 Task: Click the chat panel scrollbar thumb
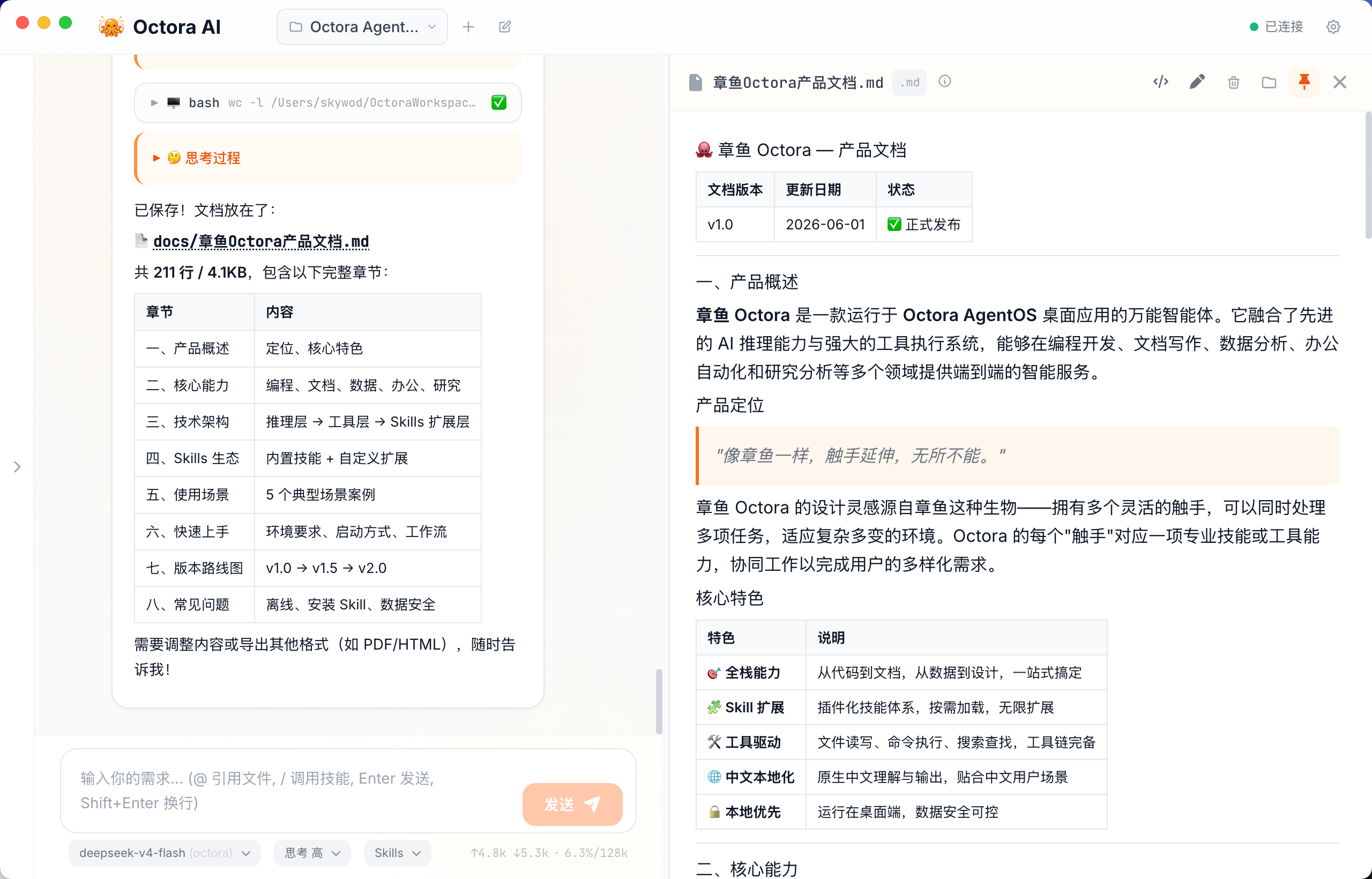pos(659,701)
